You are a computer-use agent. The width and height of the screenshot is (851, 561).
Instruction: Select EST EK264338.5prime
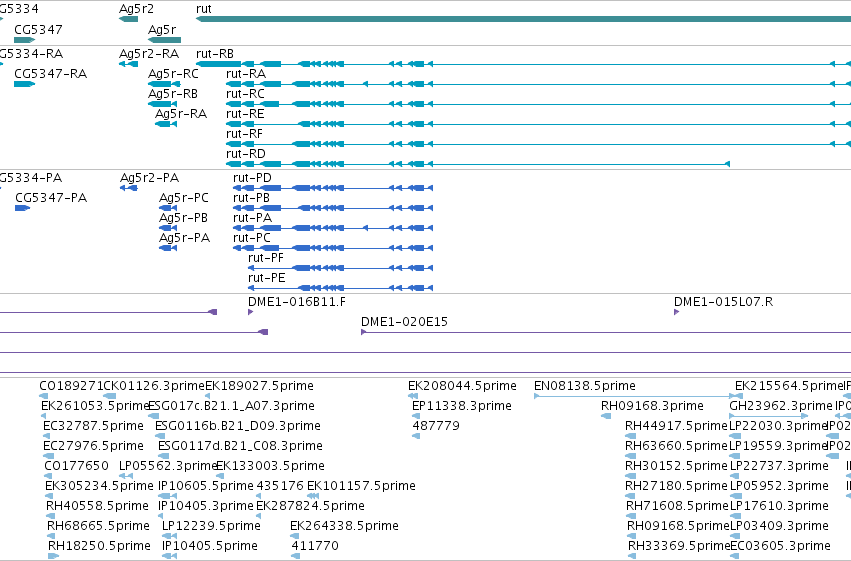(344, 527)
